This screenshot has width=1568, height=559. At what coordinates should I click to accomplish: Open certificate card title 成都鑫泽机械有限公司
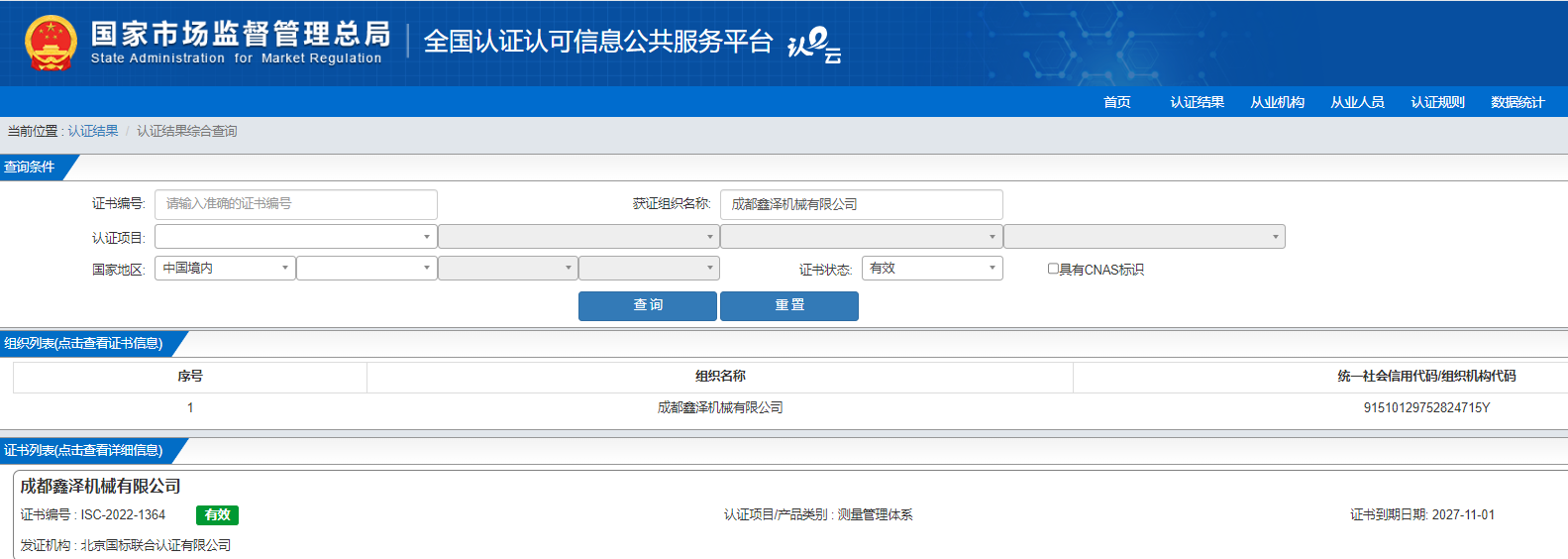(101, 487)
